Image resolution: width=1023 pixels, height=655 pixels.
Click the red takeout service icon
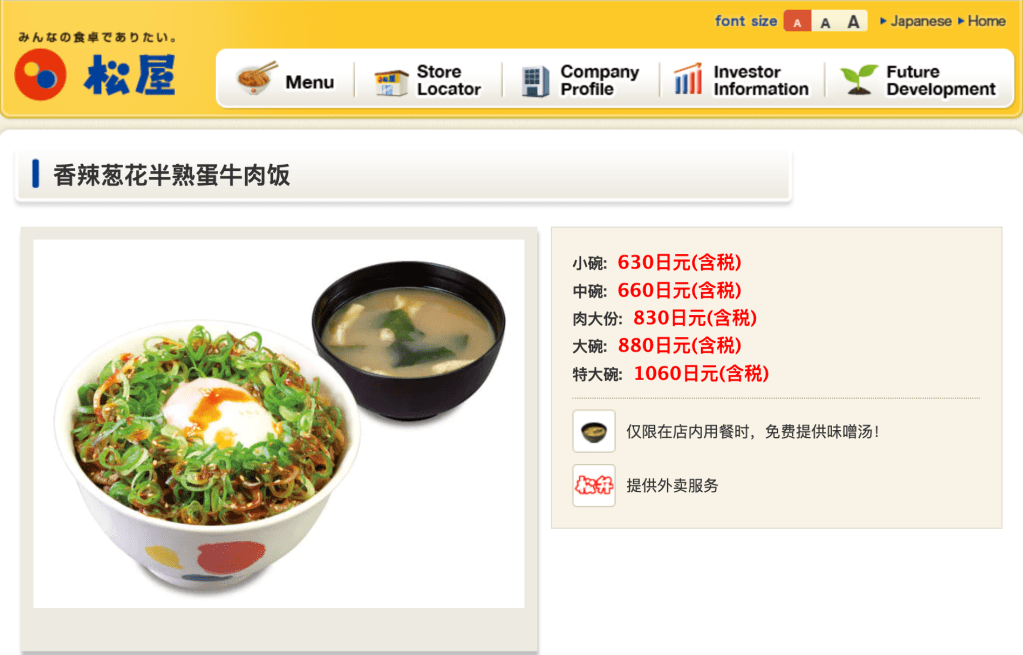point(594,485)
